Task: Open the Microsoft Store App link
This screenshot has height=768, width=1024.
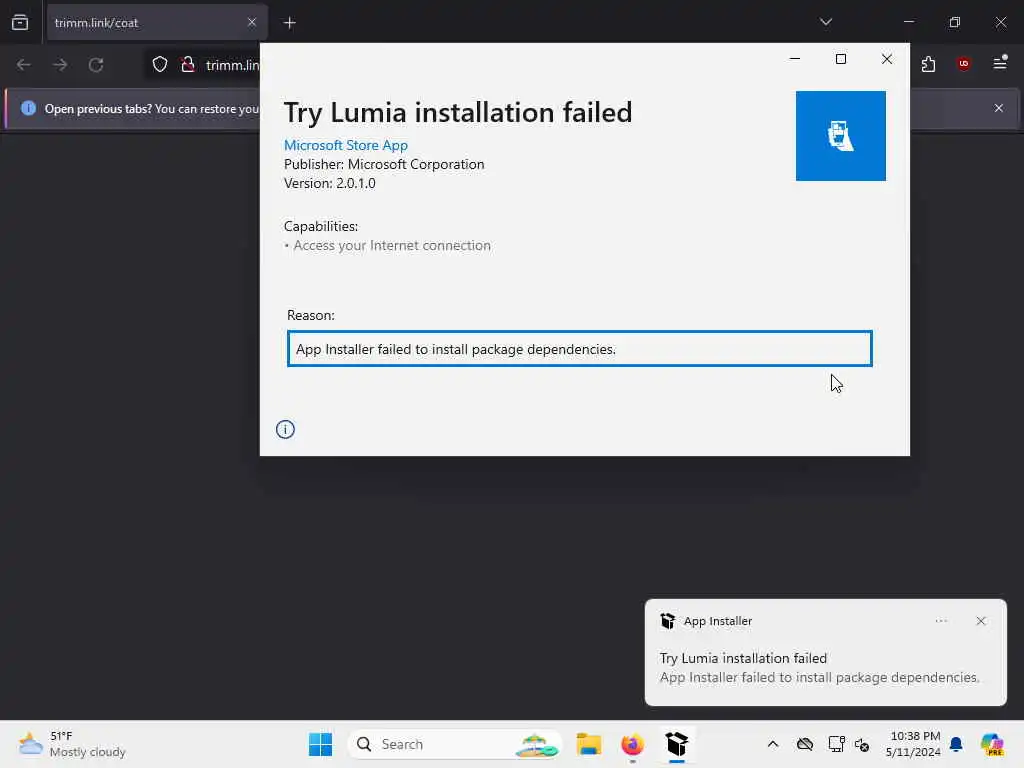Action: (345, 145)
